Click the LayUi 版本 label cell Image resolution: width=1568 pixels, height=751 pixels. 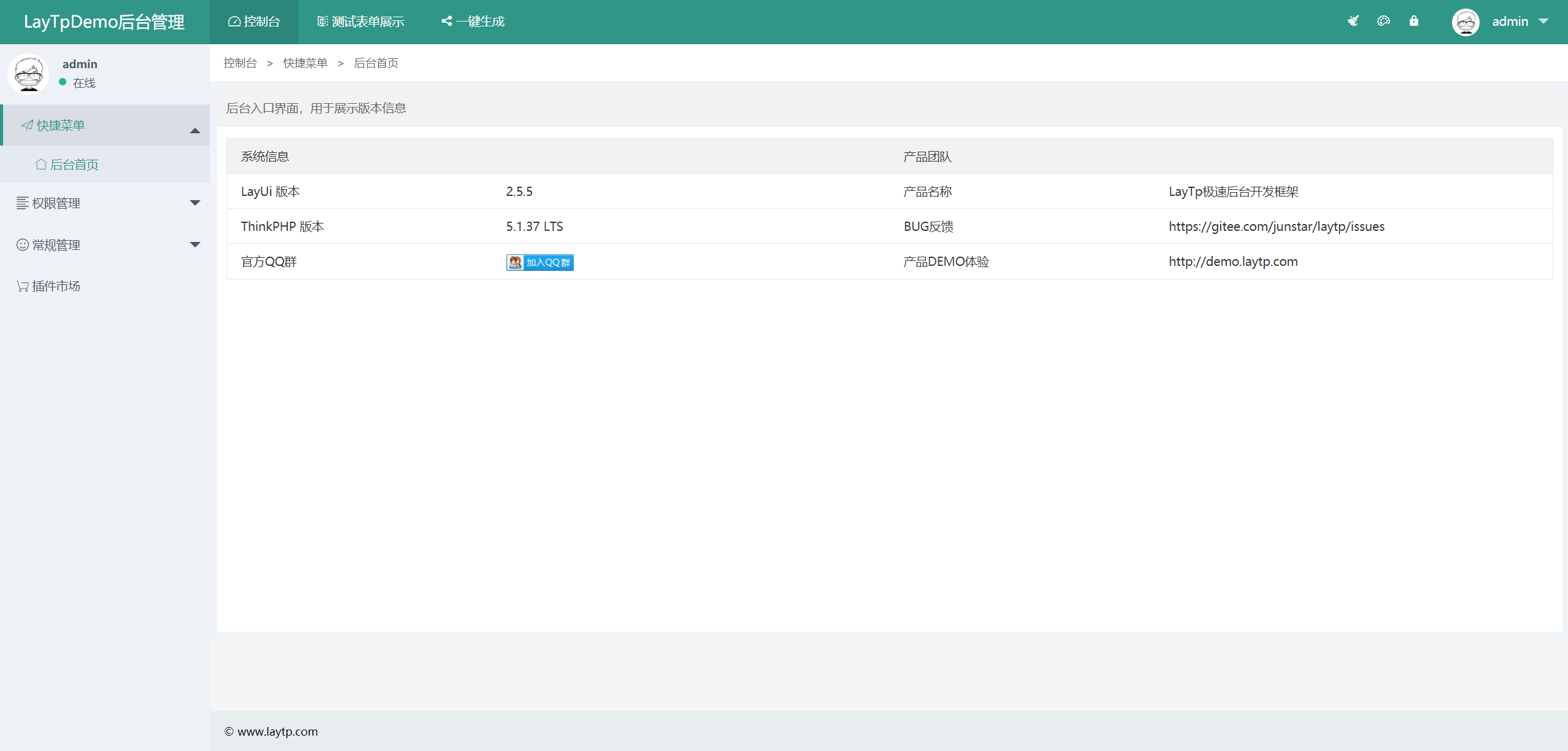(270, 192)
